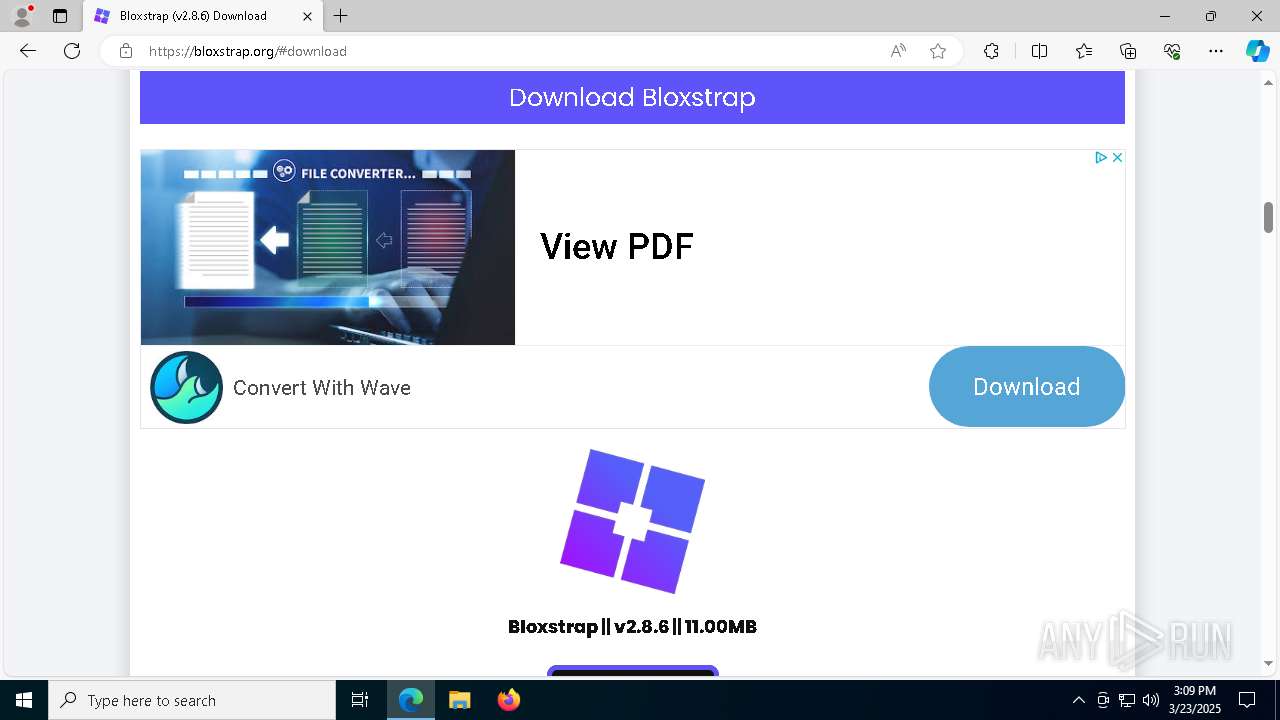Image resolution: width=1280 pixels, height=720 pixels.
Task: Open Collections panel
Action: click(1128, 51)
